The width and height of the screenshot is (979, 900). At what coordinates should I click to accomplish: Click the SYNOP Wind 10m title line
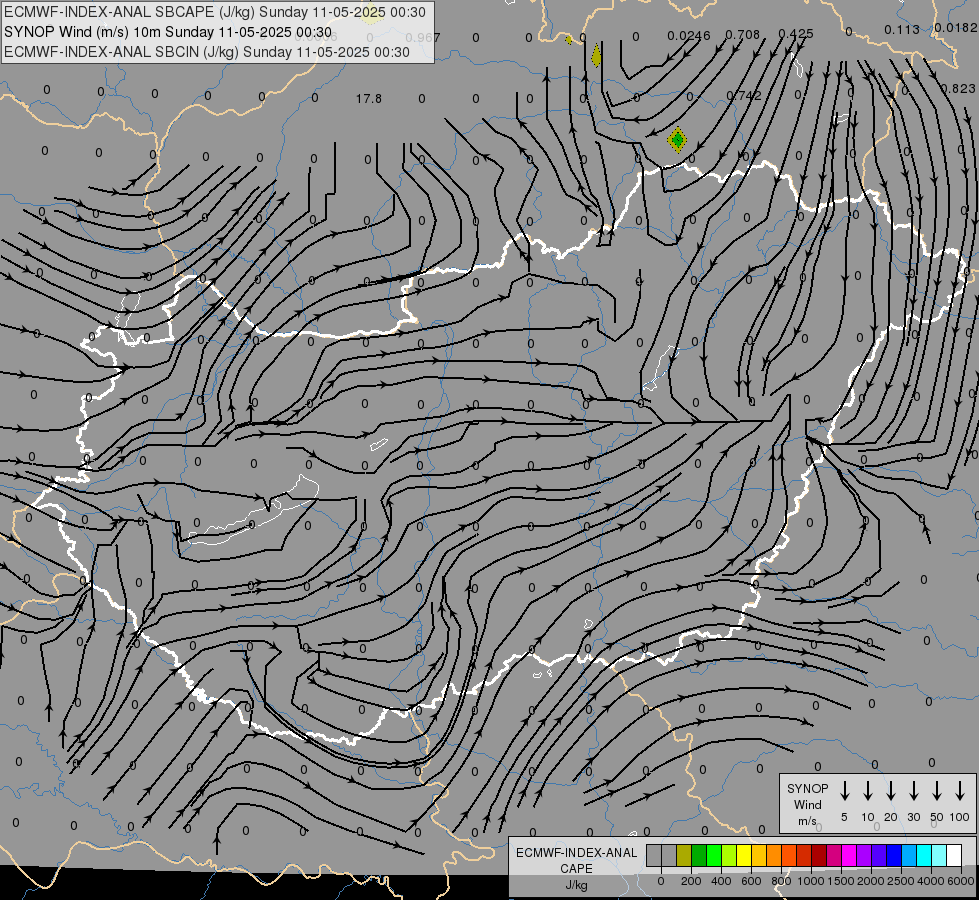[x=167, y=32]
